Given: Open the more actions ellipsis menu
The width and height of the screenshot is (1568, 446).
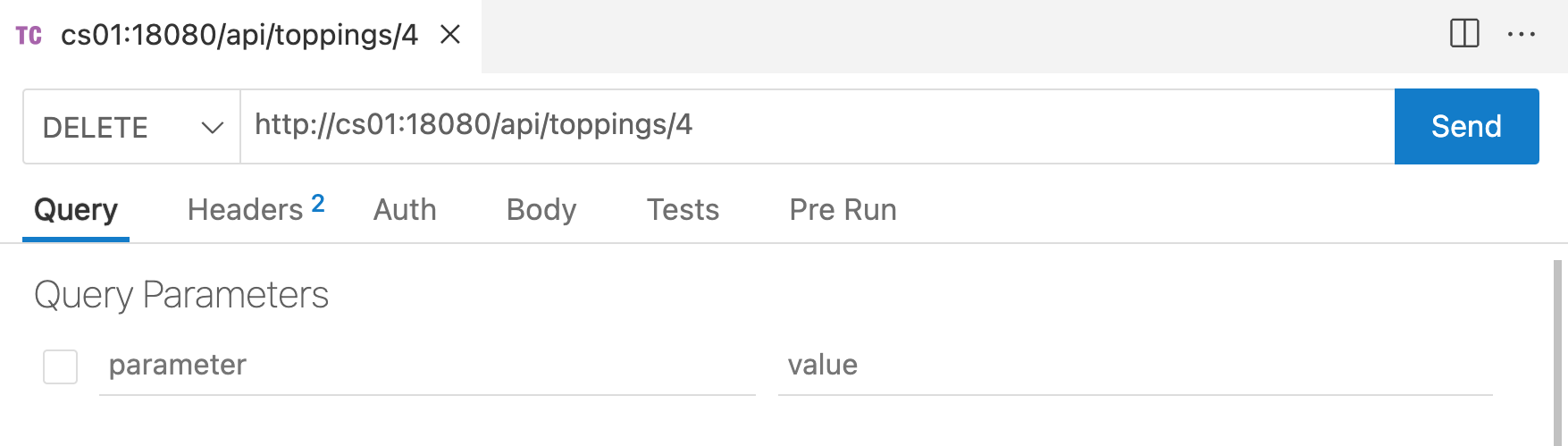Looking at the screenshot, I should pyautogui.click(x=1521, y=35).
